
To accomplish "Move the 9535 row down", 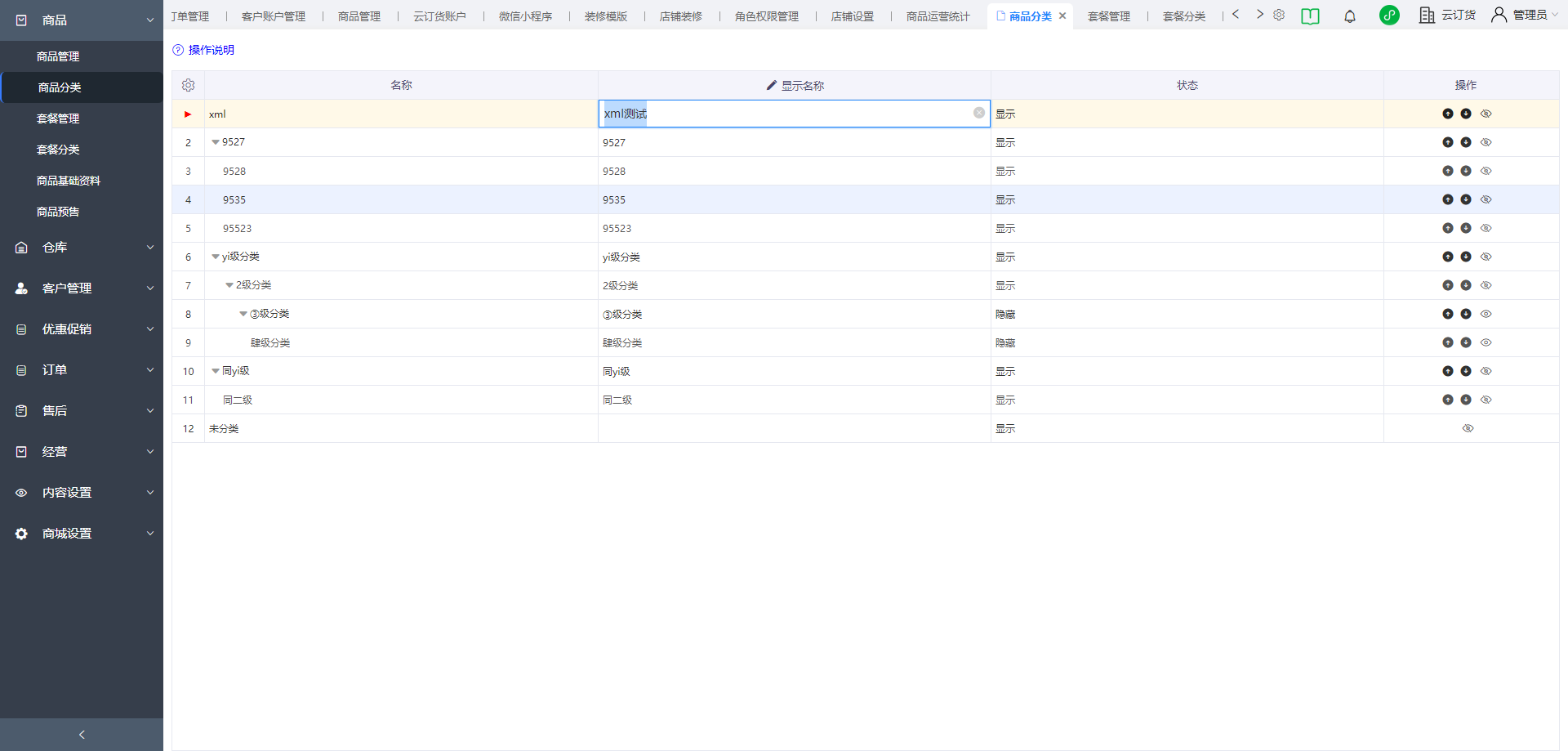I will [x=1466, y=199].
